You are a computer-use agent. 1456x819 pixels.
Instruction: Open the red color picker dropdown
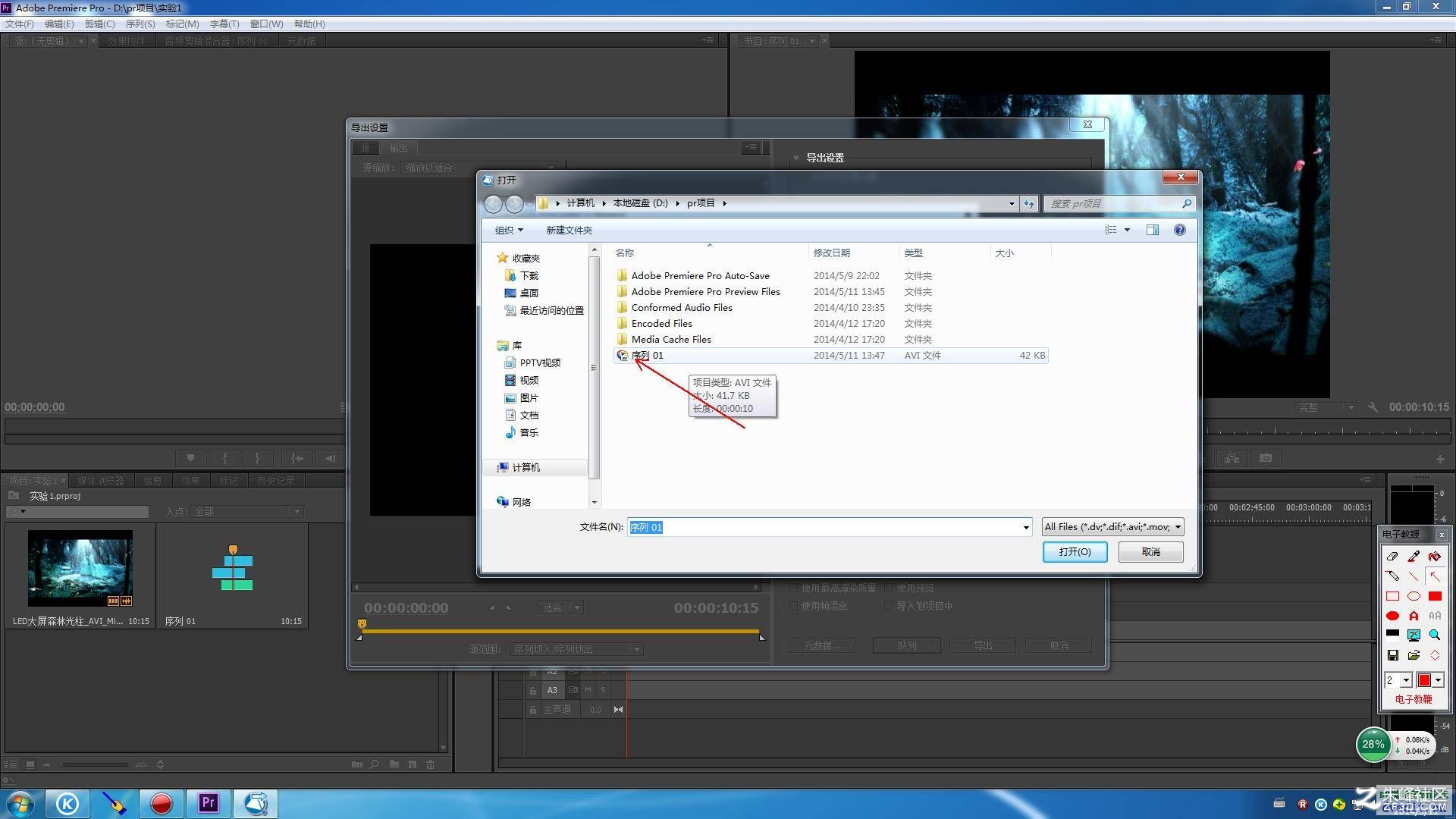click(1438, 680)
